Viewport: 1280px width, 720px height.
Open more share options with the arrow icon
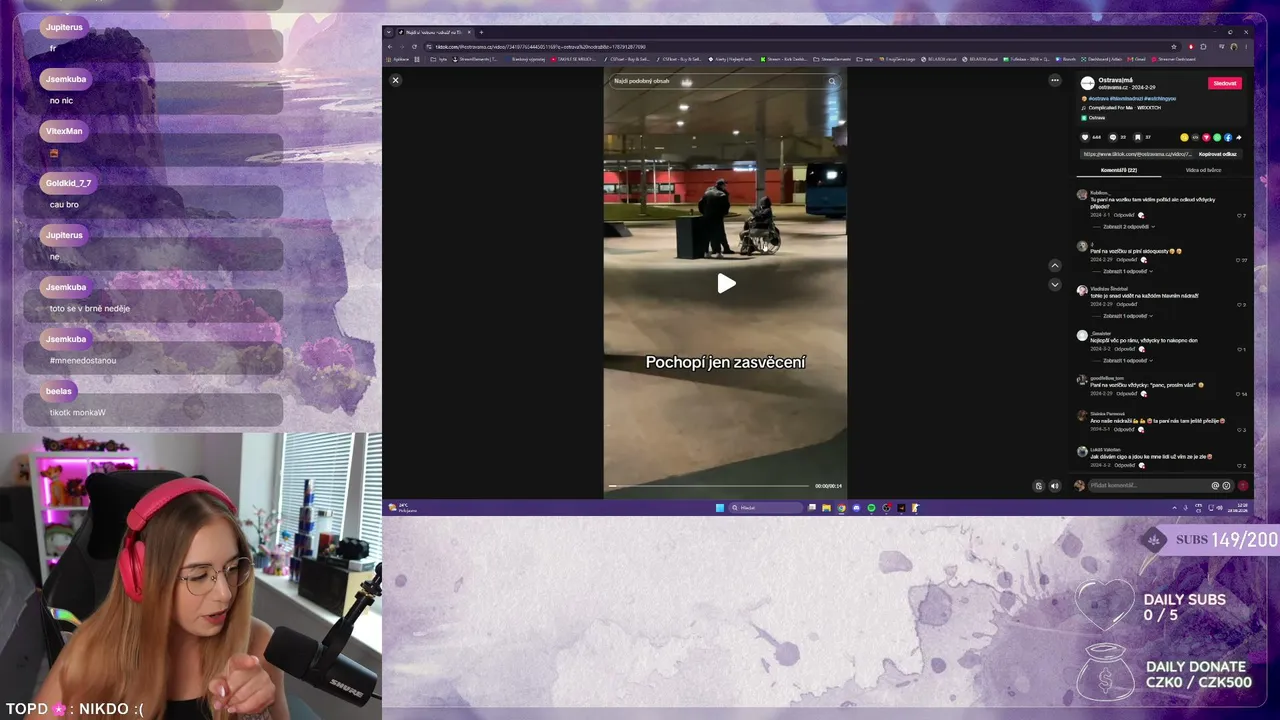click(1239, 137)
